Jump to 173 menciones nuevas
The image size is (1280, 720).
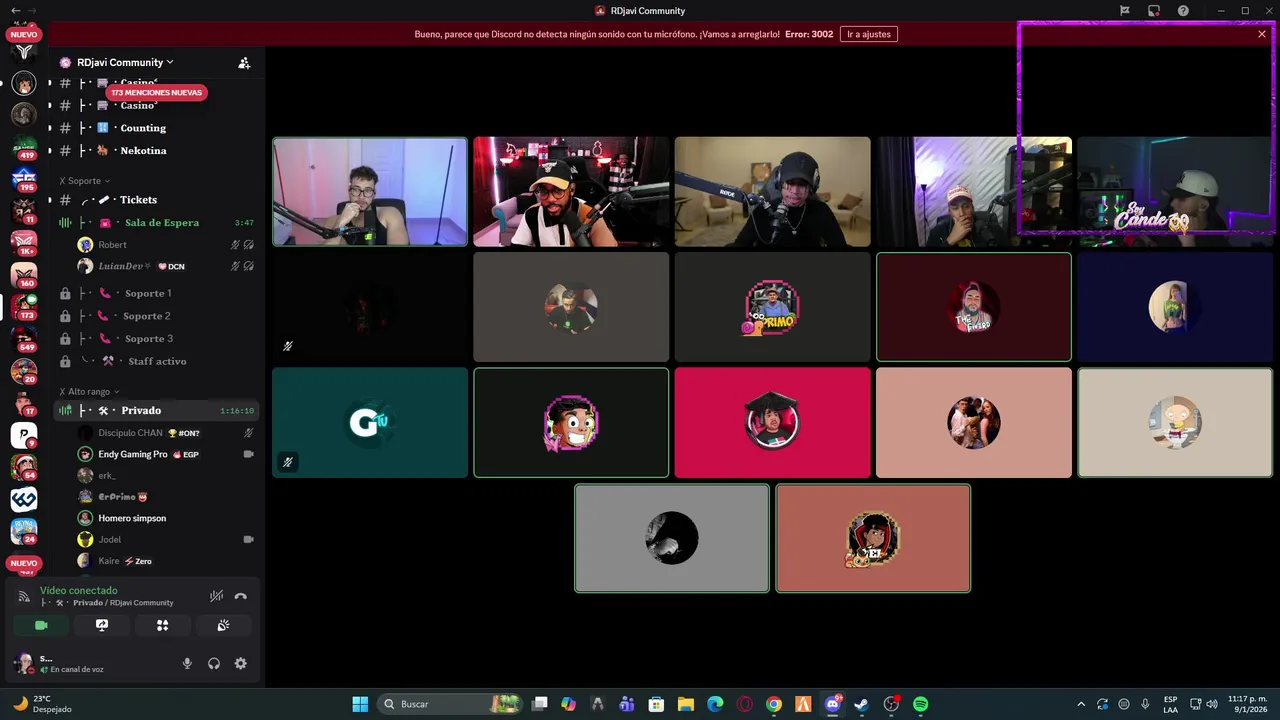[157, 92]
